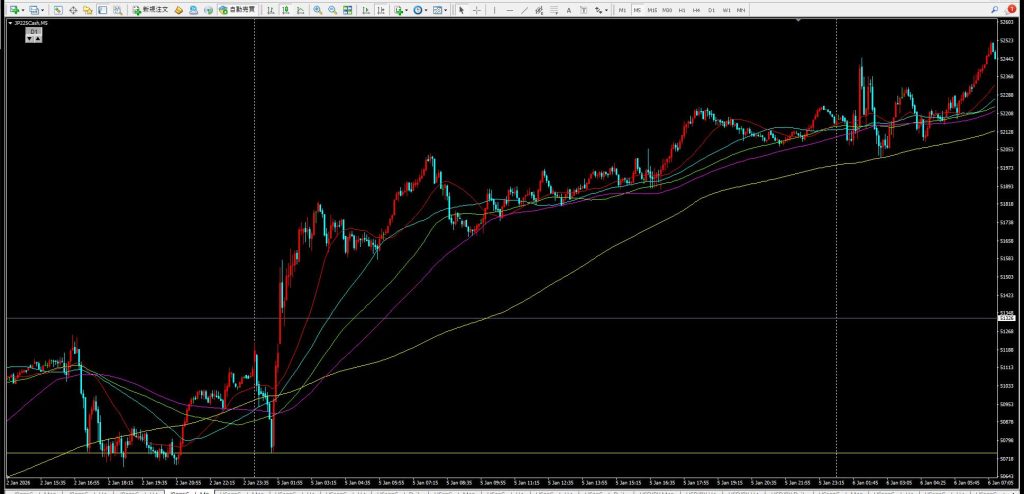
Task: Expand the Templates dropdown
Action: [x=446, y=9]
